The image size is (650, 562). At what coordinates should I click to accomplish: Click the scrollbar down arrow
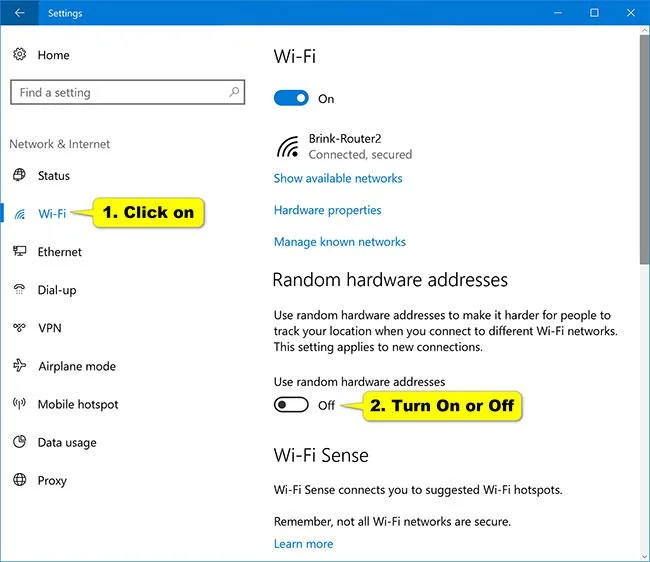[644, 556]
